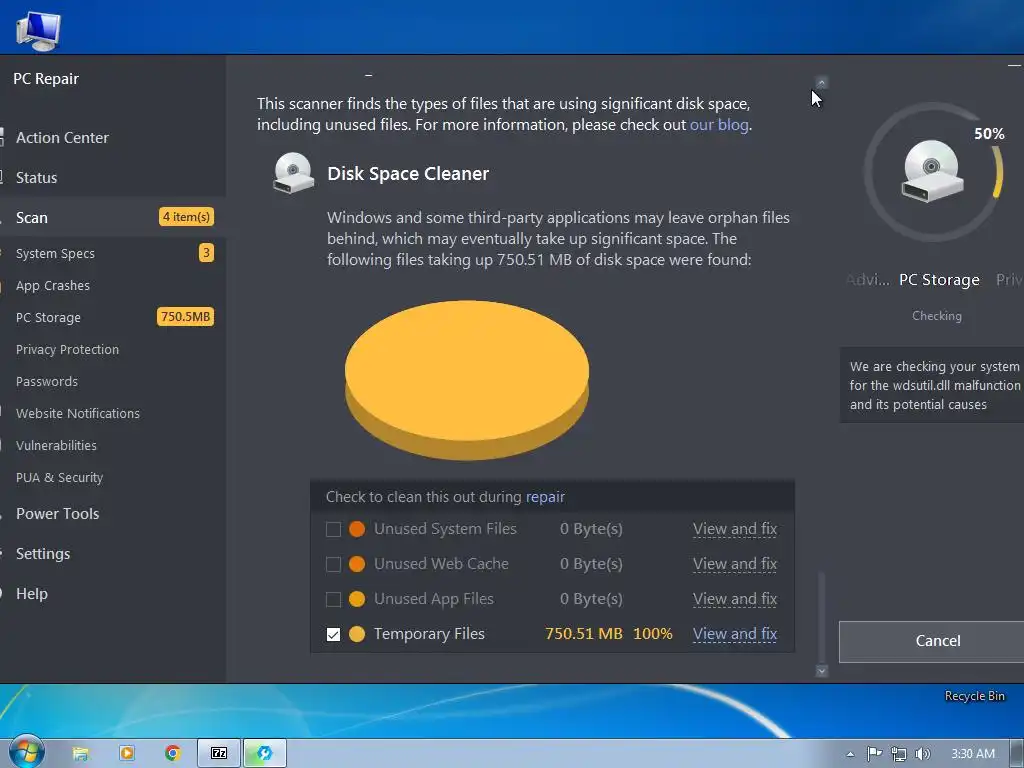View and fix Temporary Files

[735, 633]
